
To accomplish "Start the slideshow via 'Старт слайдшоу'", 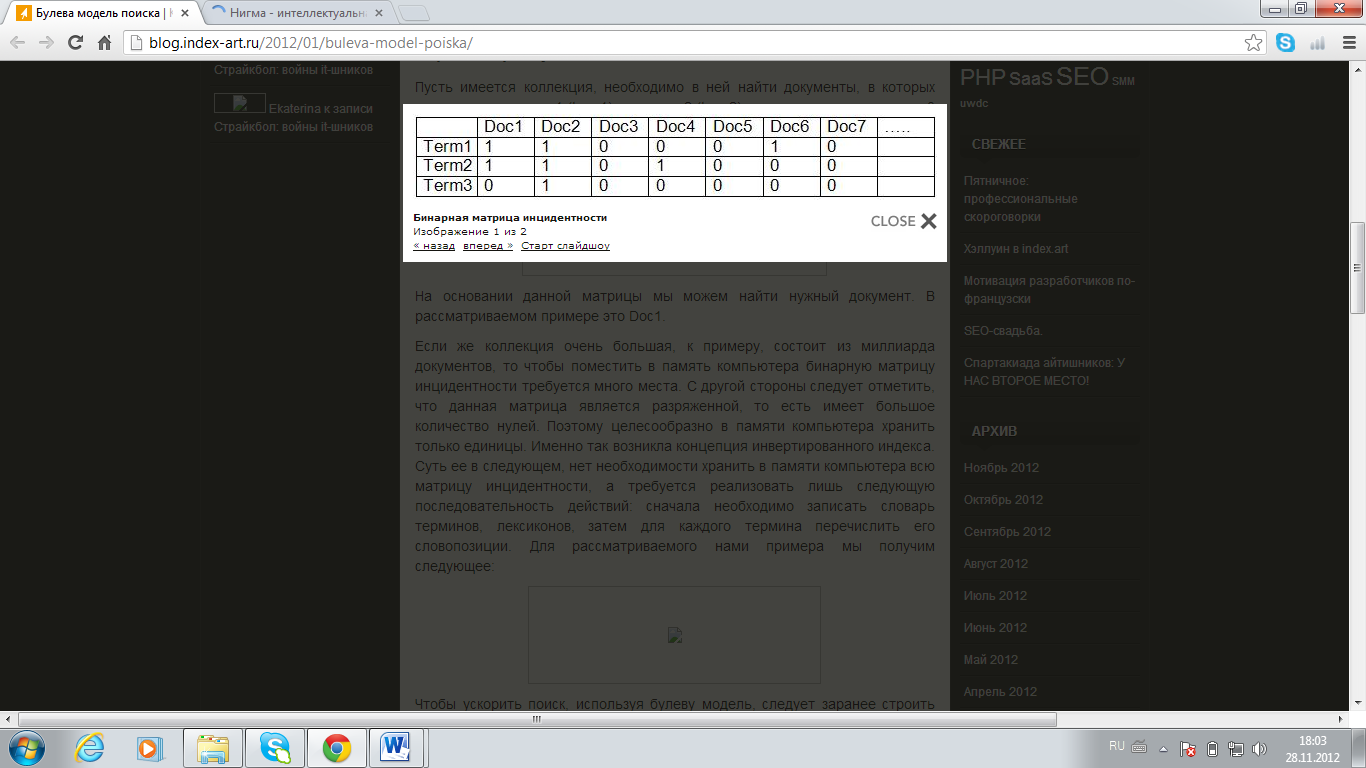I will [565, 246].
